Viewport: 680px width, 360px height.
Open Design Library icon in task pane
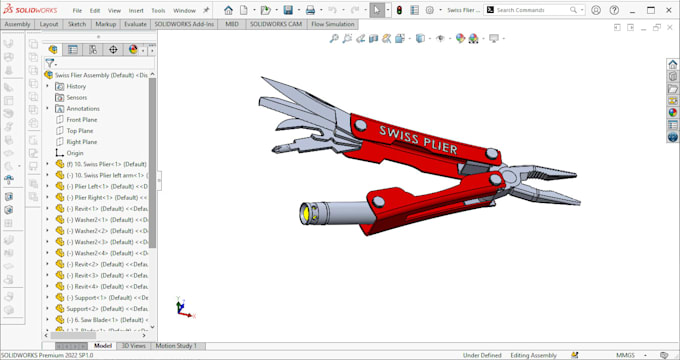coord(673,76)
